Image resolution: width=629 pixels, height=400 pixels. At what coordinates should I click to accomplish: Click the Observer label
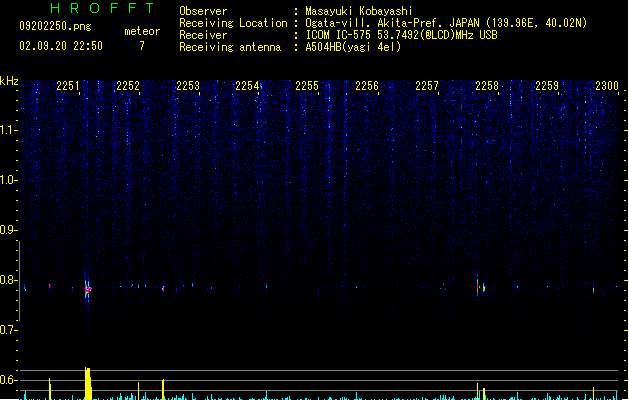[x=203, y=11]
